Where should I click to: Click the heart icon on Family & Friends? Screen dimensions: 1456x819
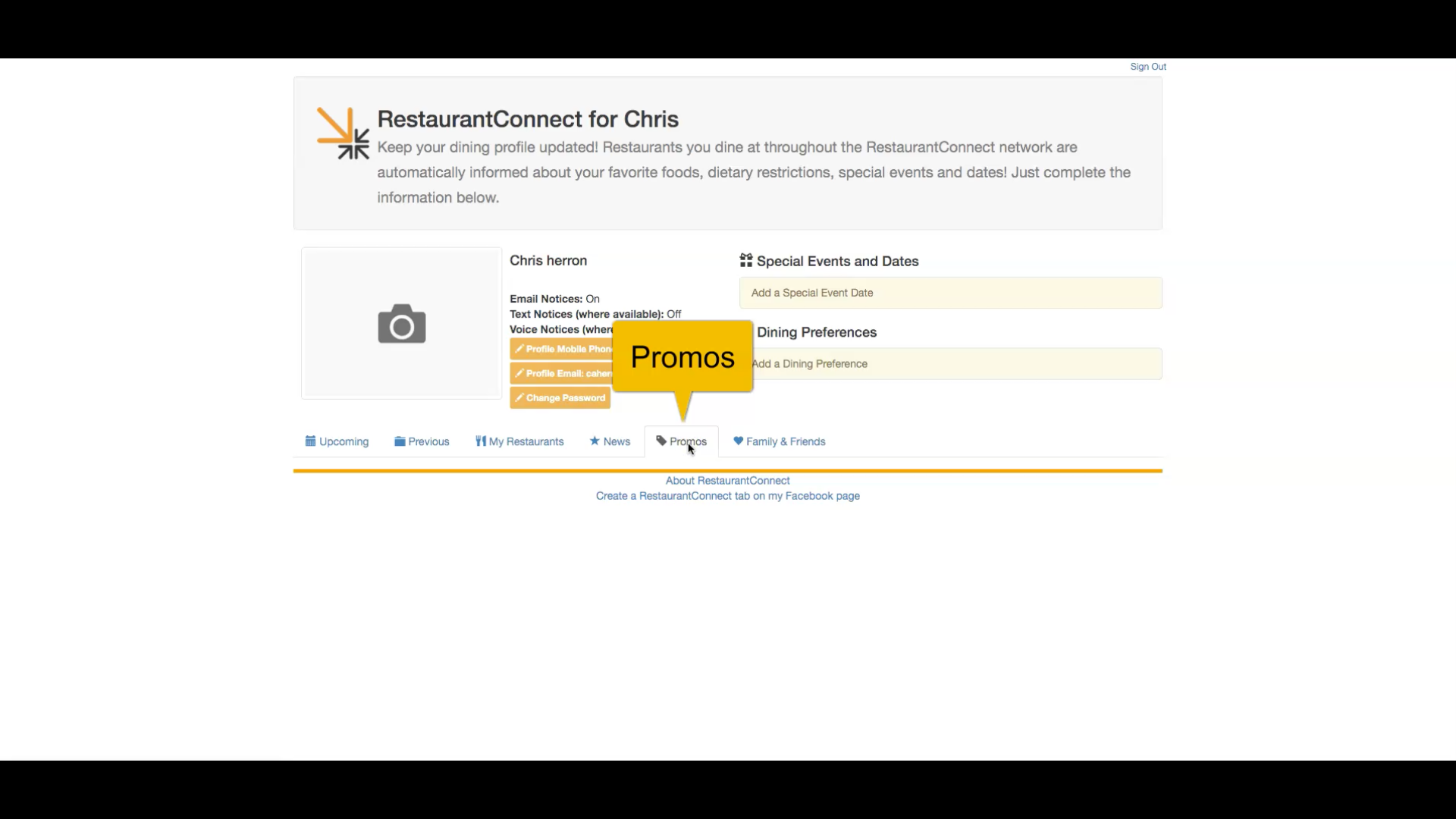tap(738, 441)
